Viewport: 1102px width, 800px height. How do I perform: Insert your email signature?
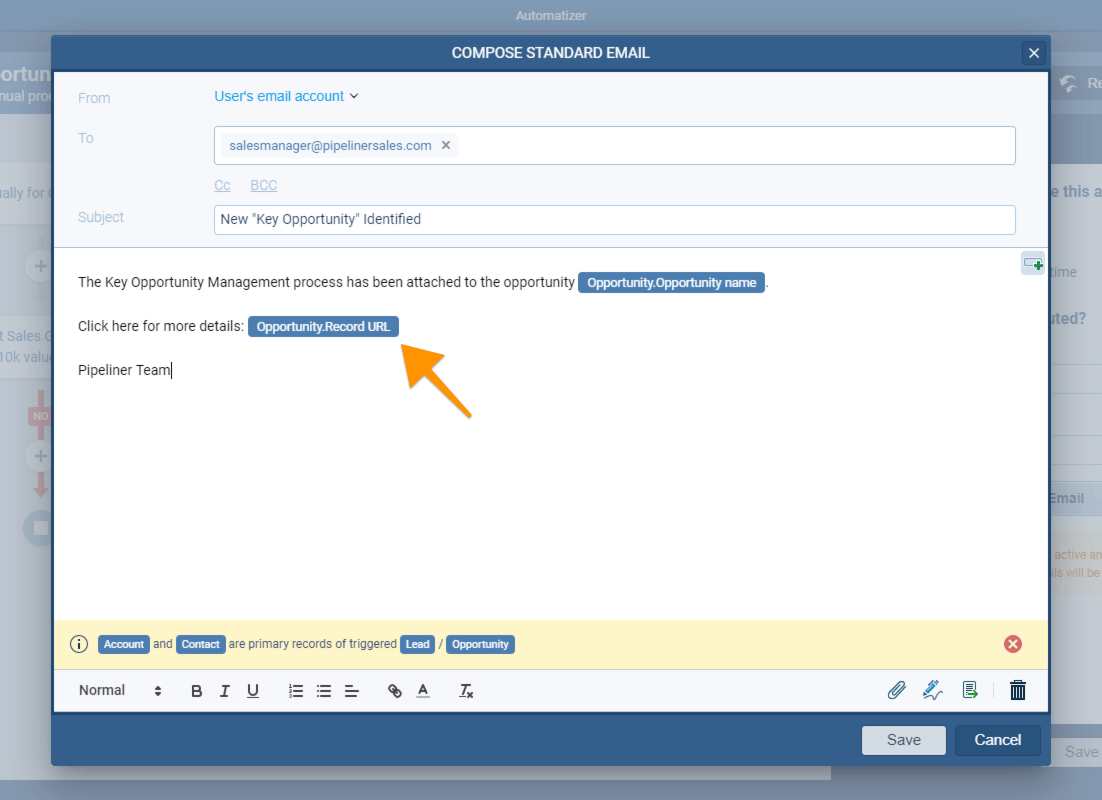[x=932, y=690]
